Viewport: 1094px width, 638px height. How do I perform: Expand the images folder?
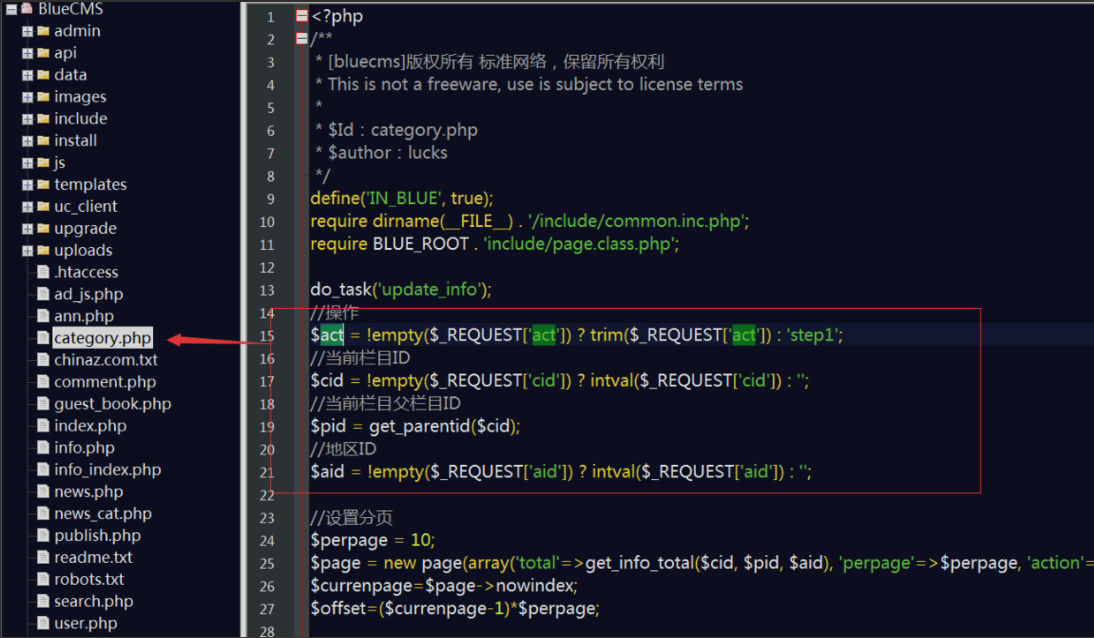tap(27, 97)
